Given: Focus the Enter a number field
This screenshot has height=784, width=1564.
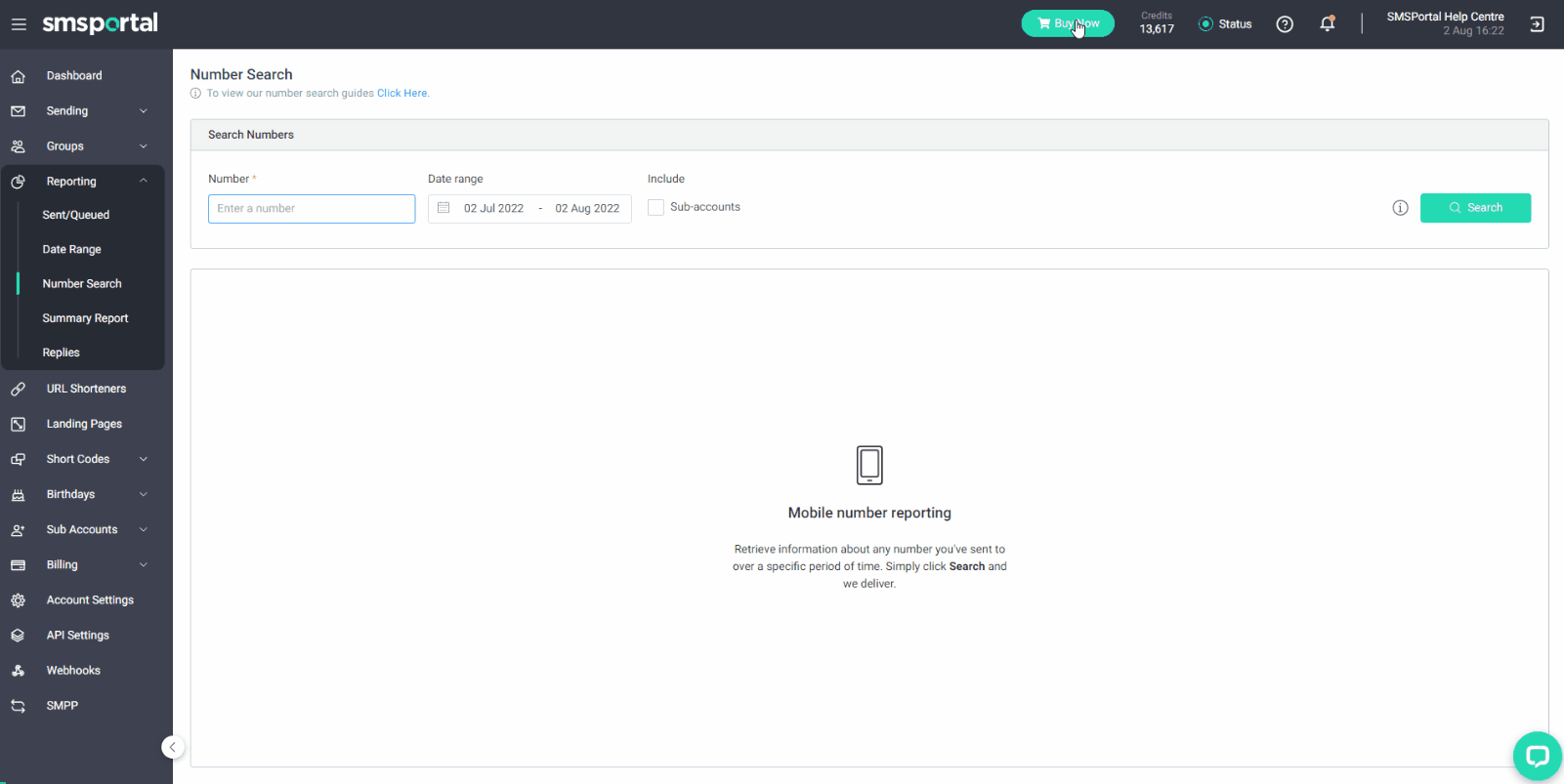Looking at the screenshot, I should click(x=312, y=209).
